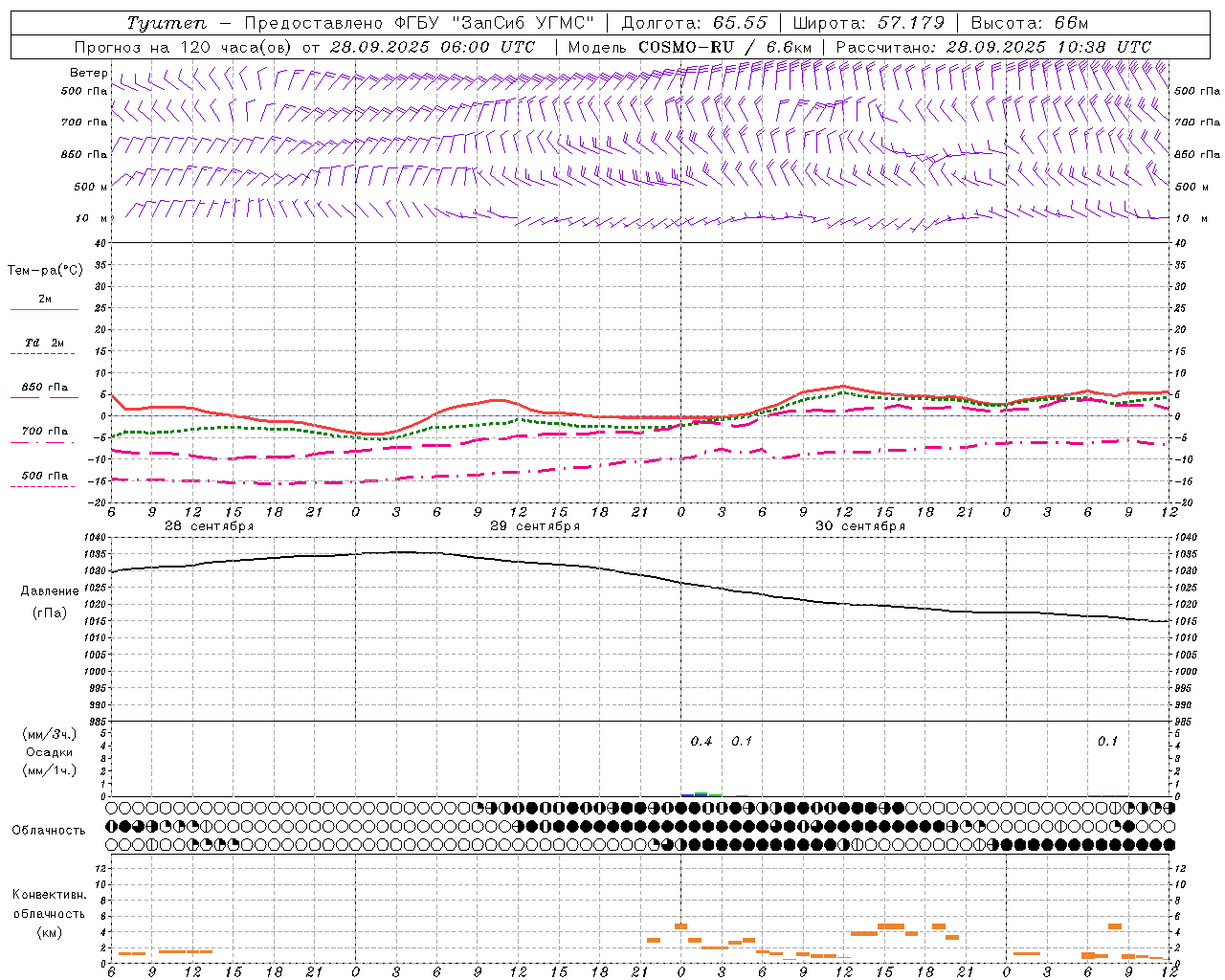Click the "(км)" unit under convective cloudiness
Image resolution: width=1225 pixels, height=980 pixels.
(50, 932)
